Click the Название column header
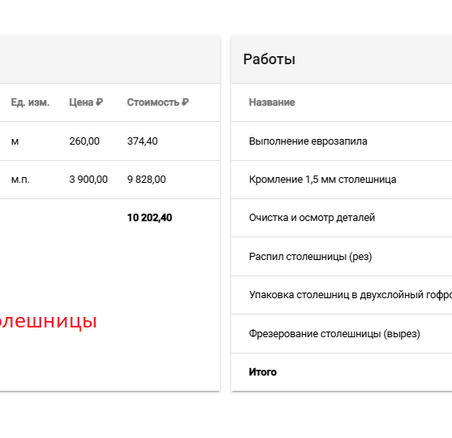This screenshot has height=438, width=452. pyautogui.click(x=272, y=102)
